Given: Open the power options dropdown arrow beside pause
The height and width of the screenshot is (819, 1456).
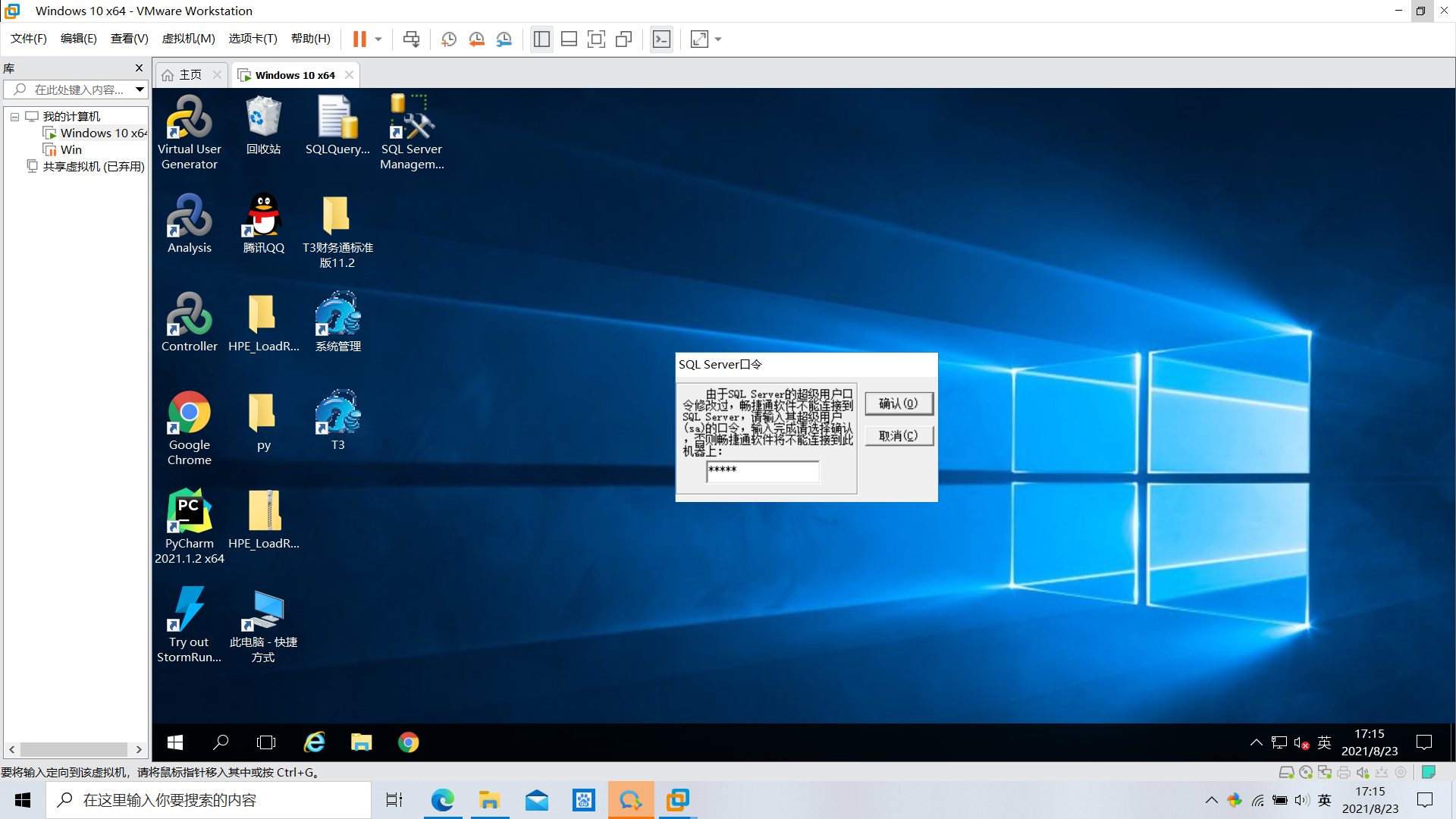Looking at the screenshot, I should [x=378, y=39].
